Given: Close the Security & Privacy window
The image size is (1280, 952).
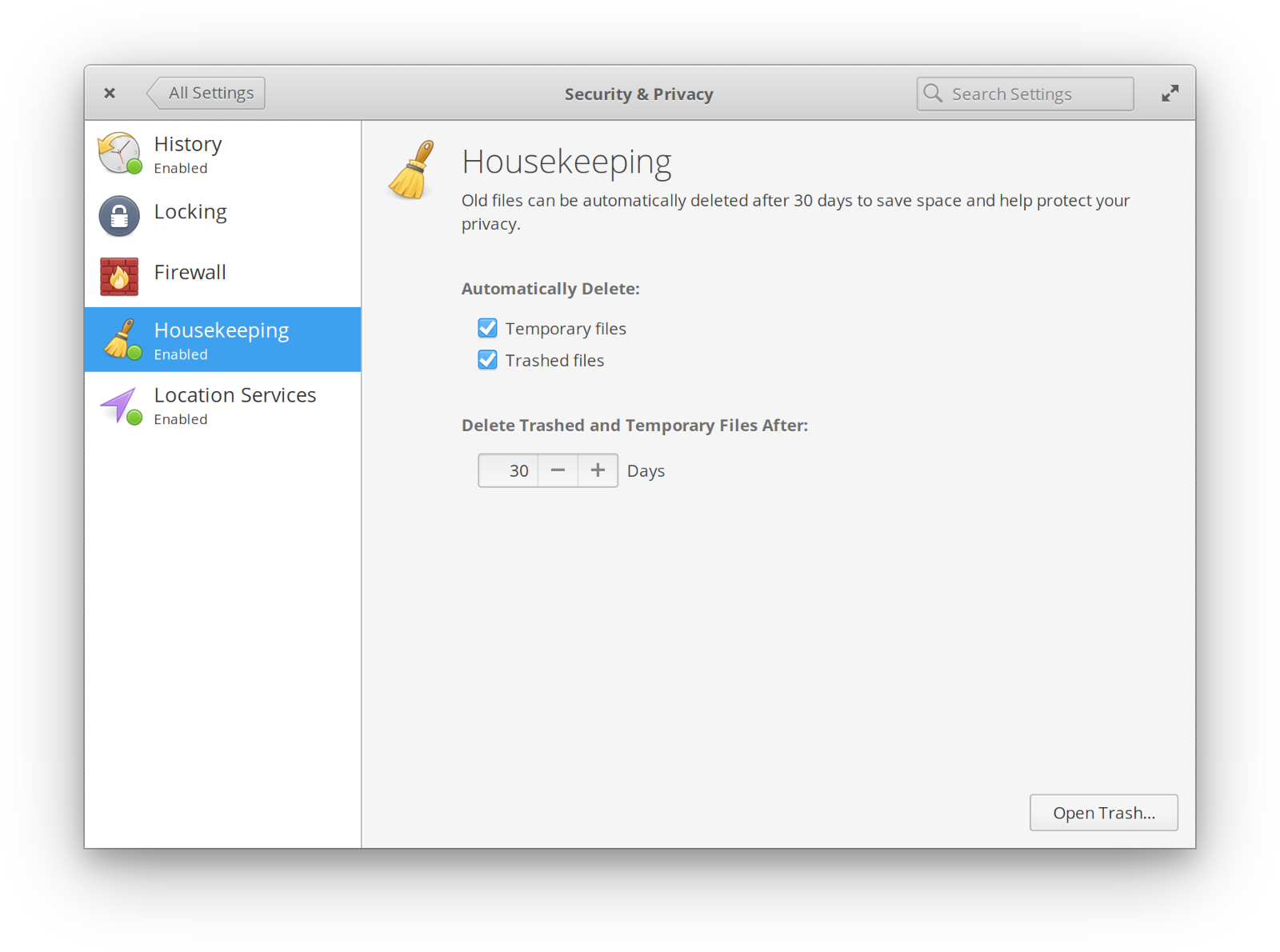Looking at the screenshot, I should [x=110, y=94].
